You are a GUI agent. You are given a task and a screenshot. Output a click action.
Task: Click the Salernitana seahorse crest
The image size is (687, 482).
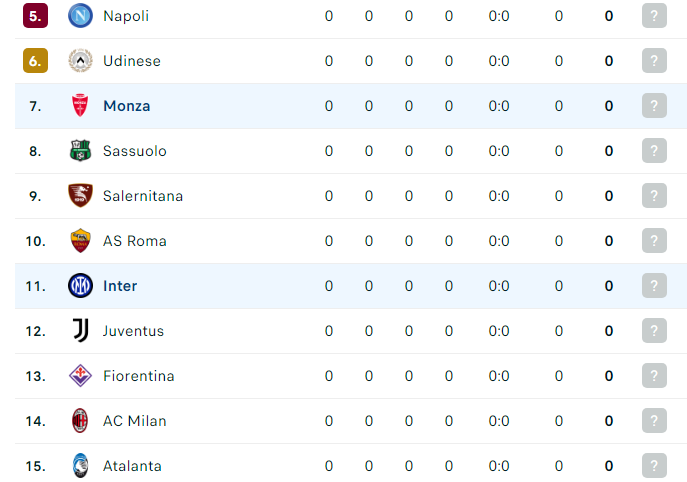80,195
